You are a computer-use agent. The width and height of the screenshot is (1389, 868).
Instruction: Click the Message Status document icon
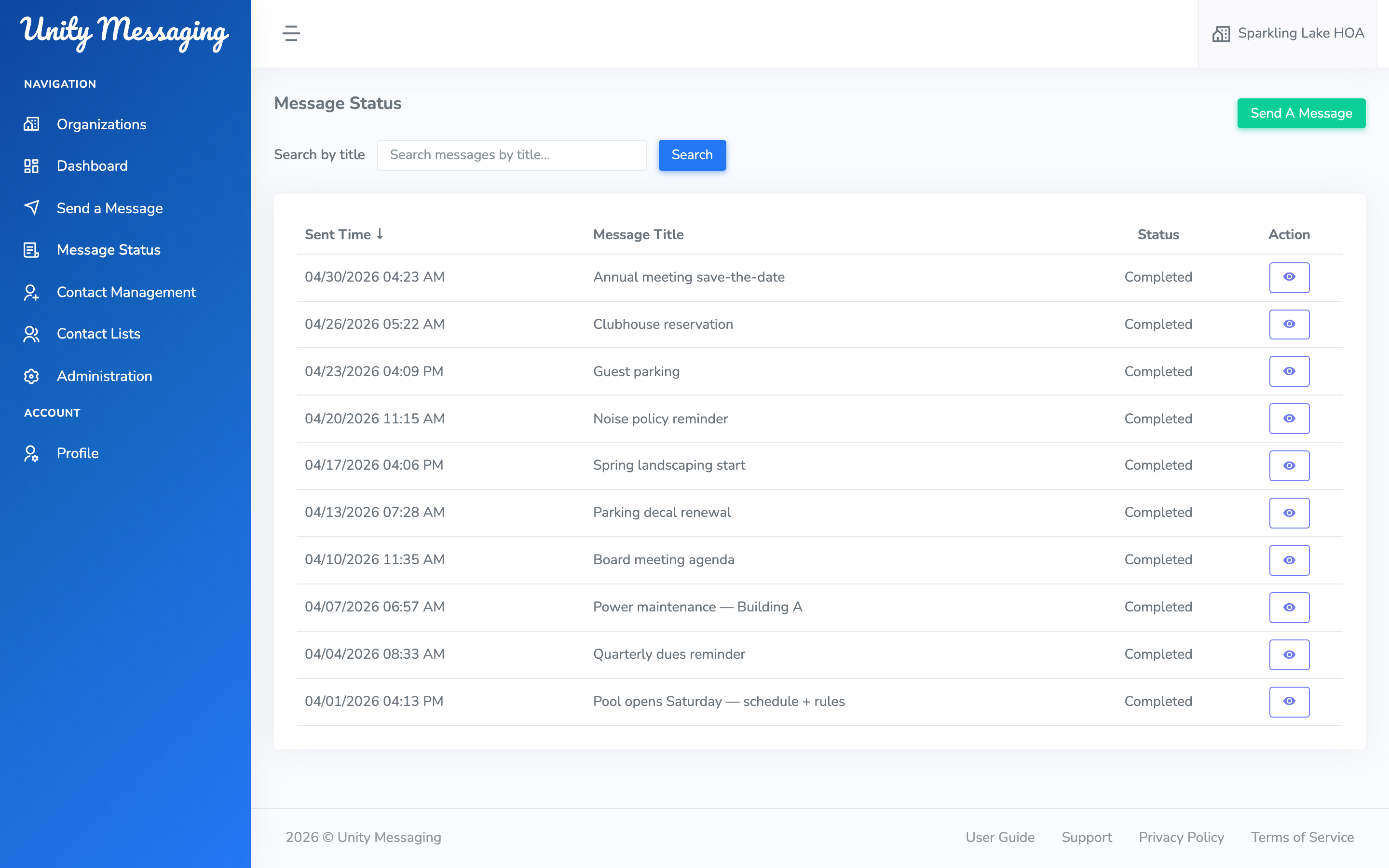tap(31, 250)
